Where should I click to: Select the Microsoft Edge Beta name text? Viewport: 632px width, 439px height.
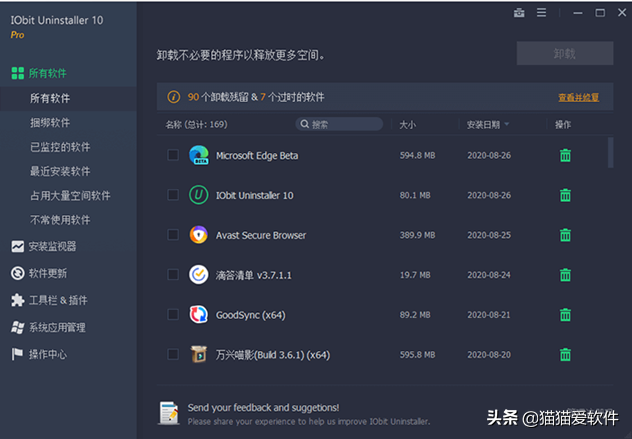(257, 156)
